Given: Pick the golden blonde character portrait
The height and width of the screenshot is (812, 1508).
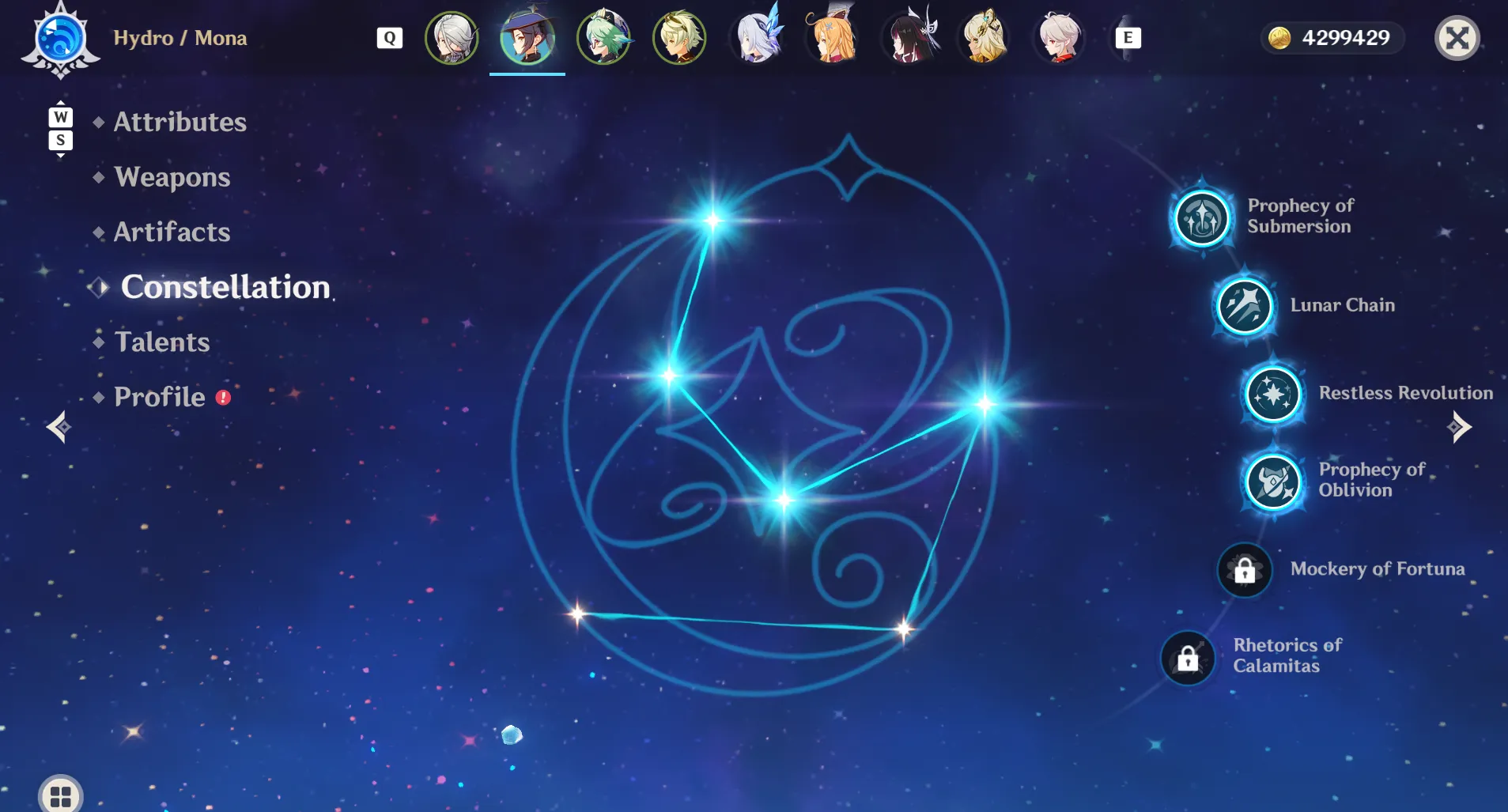Looking at the screenshot, I should pos(985,37).
